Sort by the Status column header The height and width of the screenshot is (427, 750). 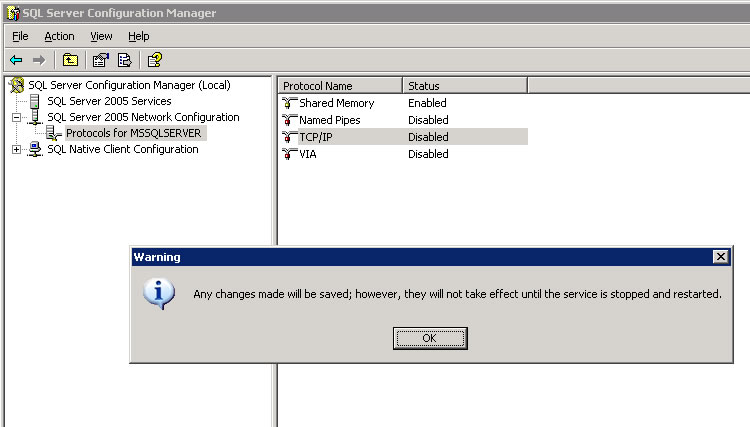pyautogui.click(x=465, y=86)
